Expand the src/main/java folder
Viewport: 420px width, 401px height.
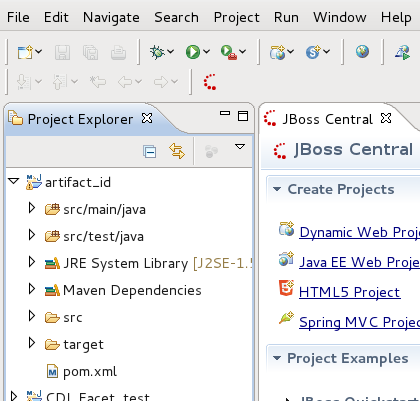tap(32, 208)
